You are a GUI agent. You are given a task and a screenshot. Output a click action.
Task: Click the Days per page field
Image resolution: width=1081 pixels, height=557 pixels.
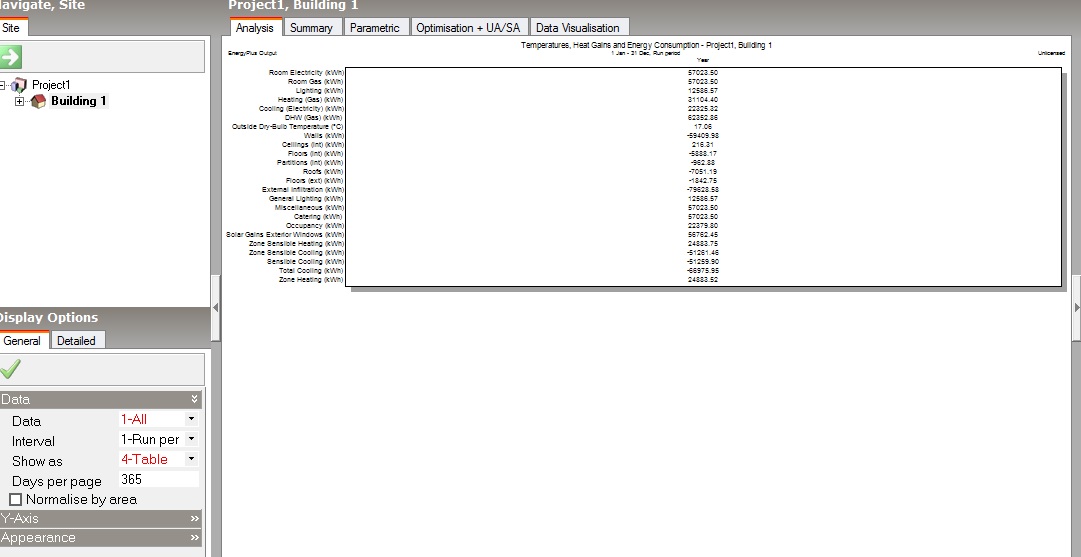159,479
